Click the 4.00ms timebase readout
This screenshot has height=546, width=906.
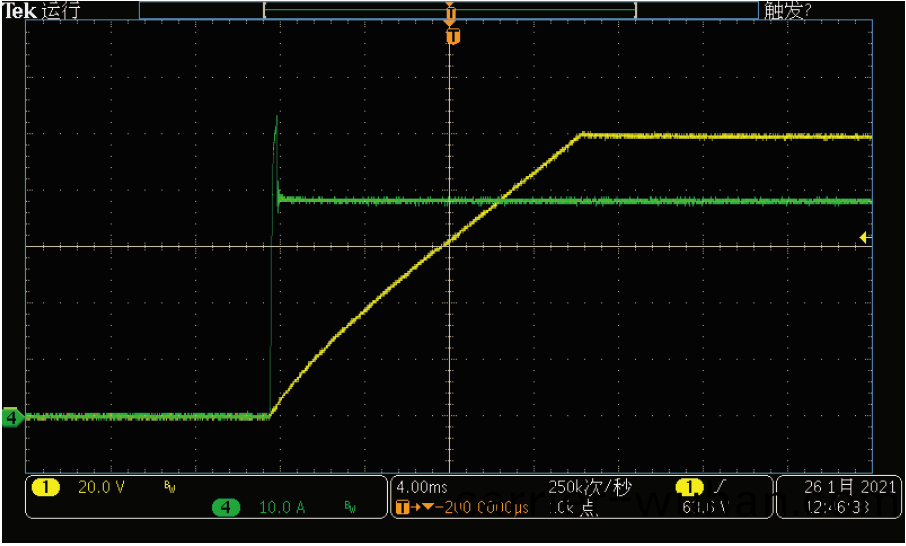tap(424, 487)
